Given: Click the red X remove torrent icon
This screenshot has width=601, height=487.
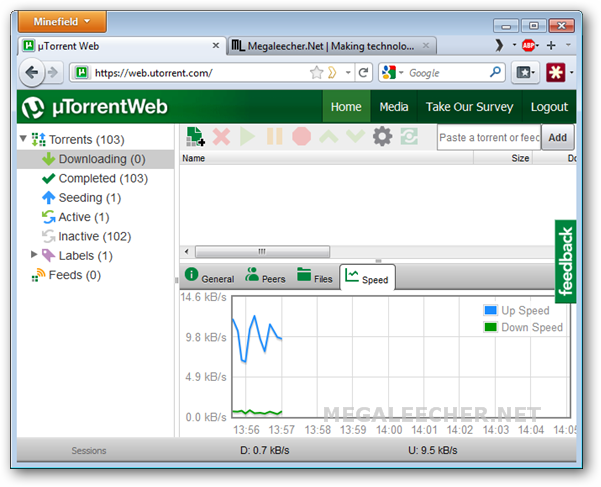Looking at the screenshot, I should (x=221, y=136).
